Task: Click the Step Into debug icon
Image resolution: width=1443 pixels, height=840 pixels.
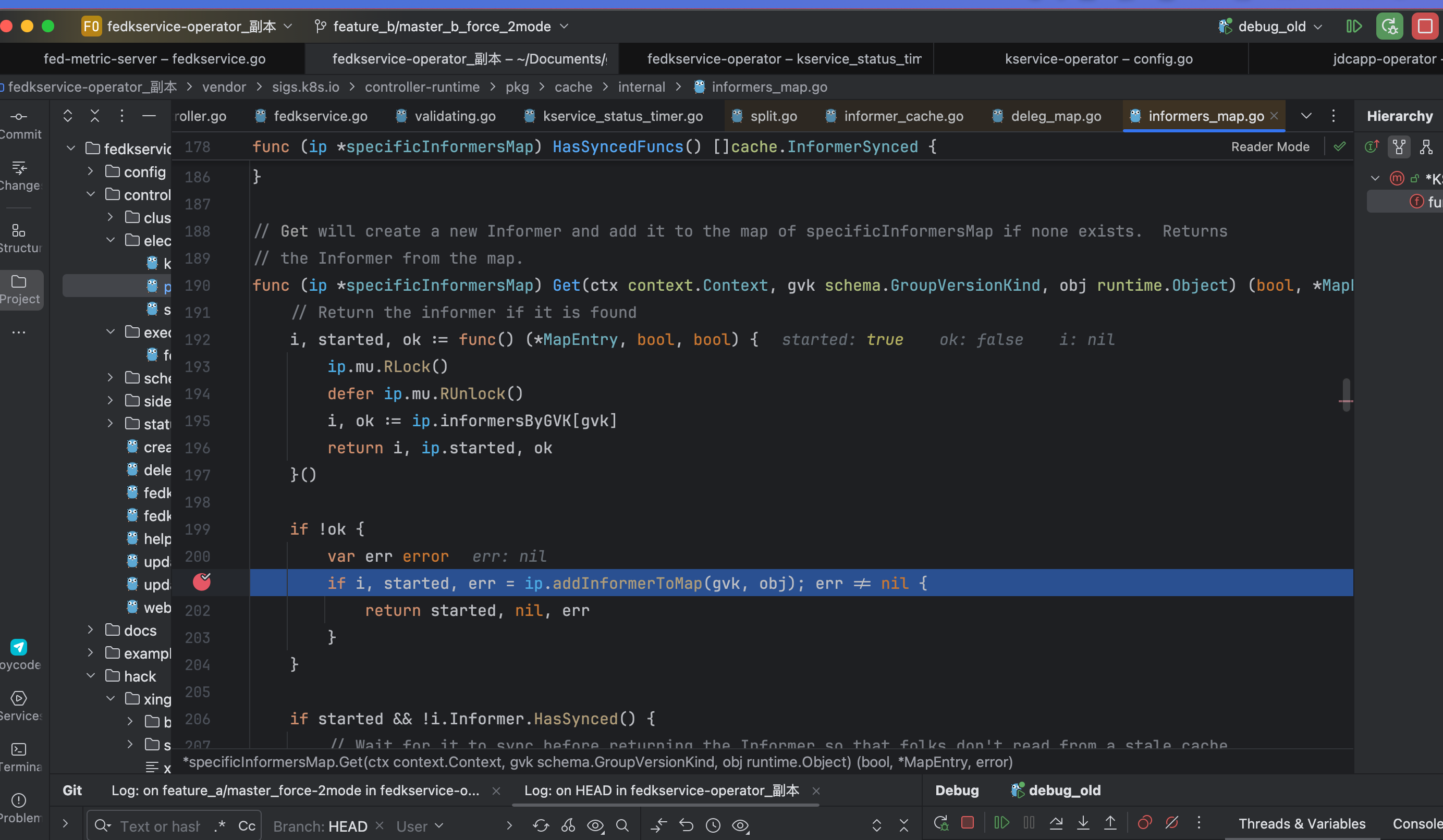Action: pyautogui.click(x=1083, y=823)
